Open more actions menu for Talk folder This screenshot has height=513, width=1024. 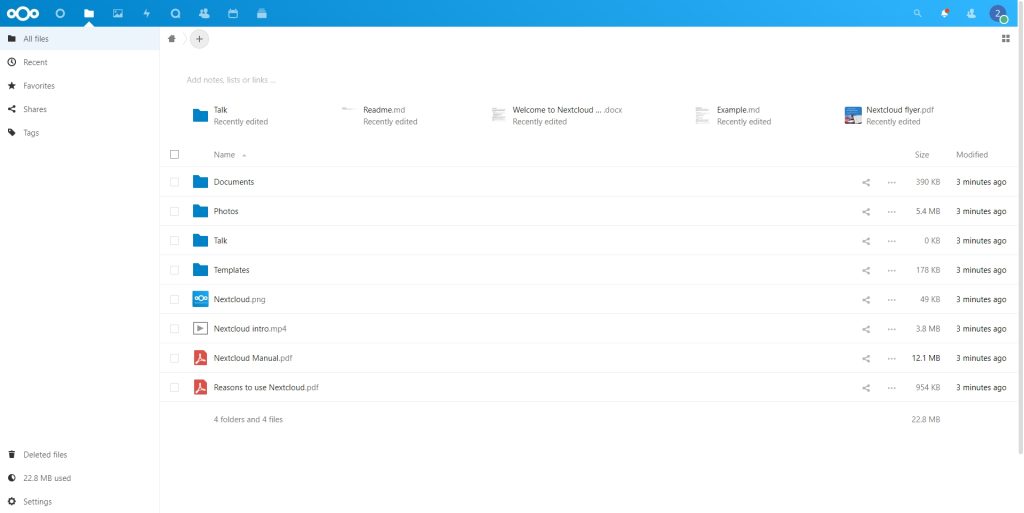tap(891, 241)
